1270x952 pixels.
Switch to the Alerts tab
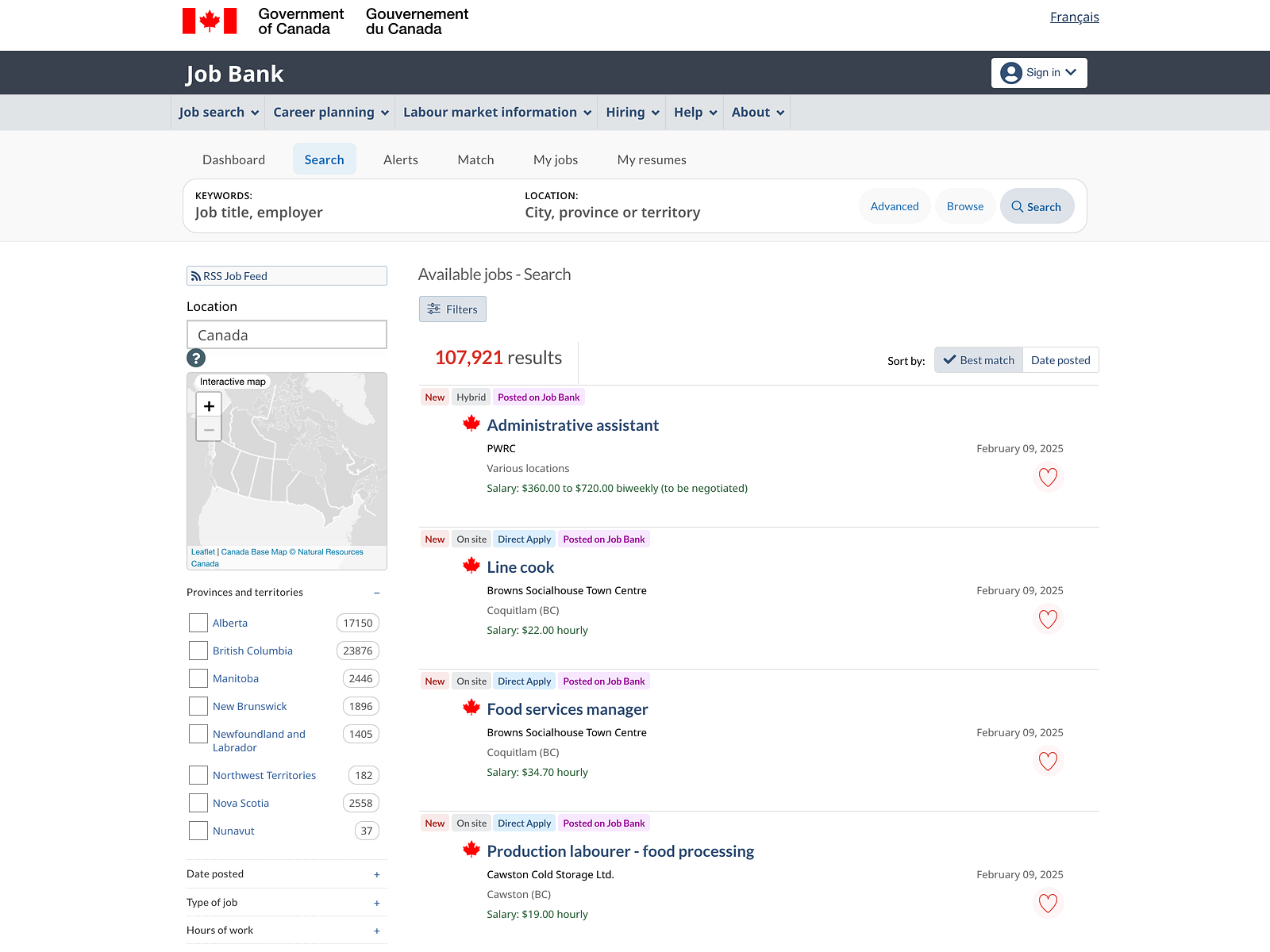click(x=401, y=159)
